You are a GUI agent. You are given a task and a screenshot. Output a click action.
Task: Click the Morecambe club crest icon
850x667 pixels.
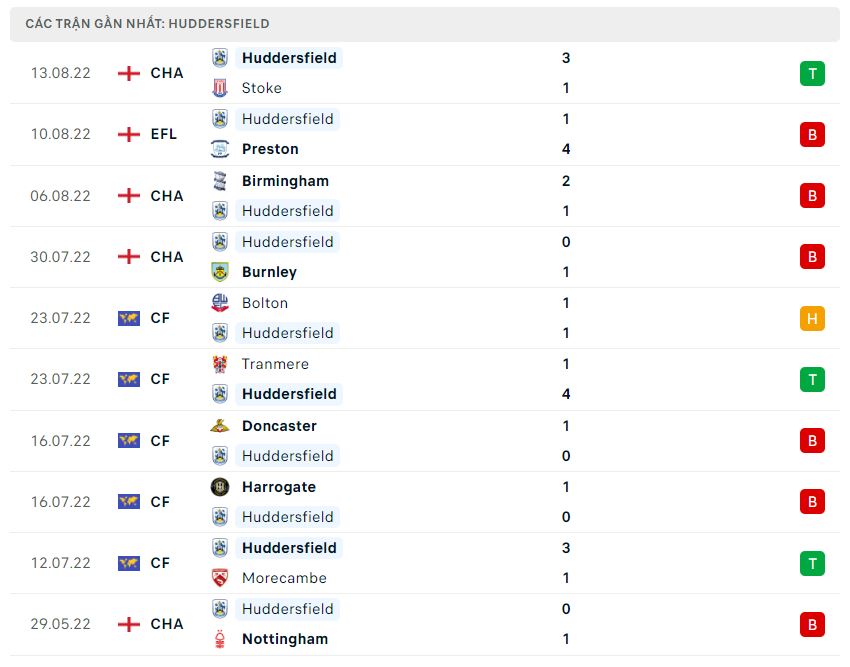(220, 578)
